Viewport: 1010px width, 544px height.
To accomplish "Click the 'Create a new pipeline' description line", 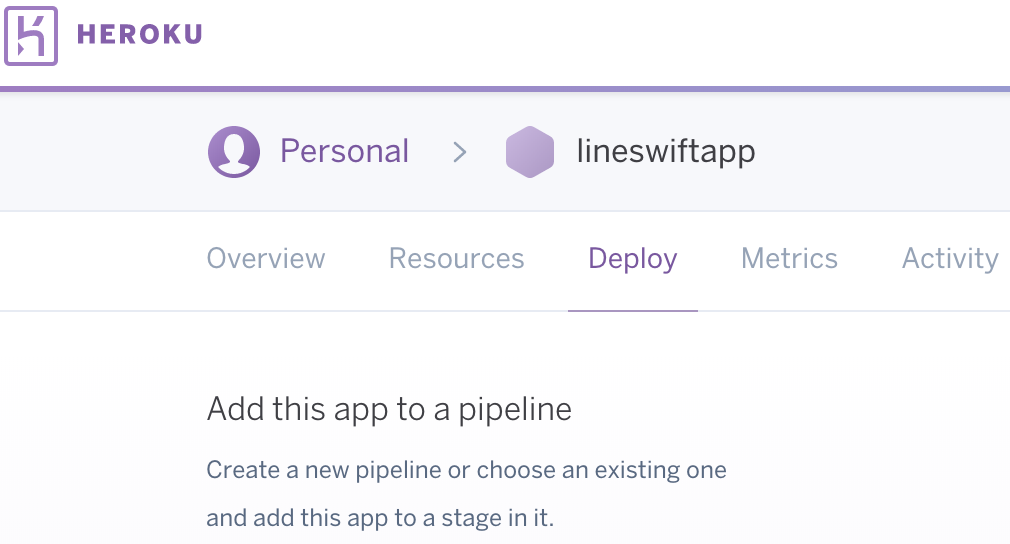I will point(466,470).
